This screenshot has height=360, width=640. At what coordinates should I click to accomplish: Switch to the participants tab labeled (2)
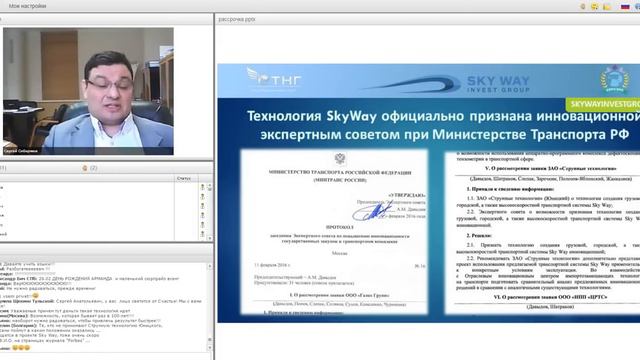pyautogui.click(x=90, y=168)
